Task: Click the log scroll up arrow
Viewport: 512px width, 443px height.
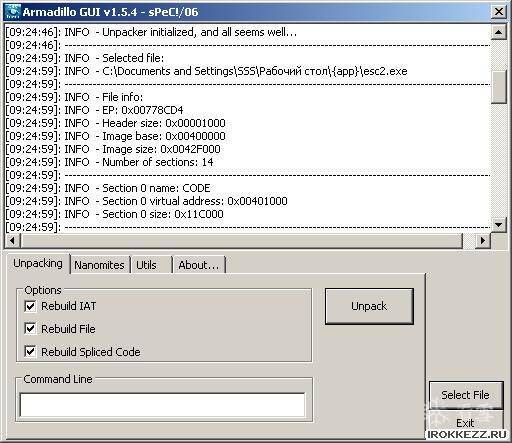Action: tap(499, 33)
